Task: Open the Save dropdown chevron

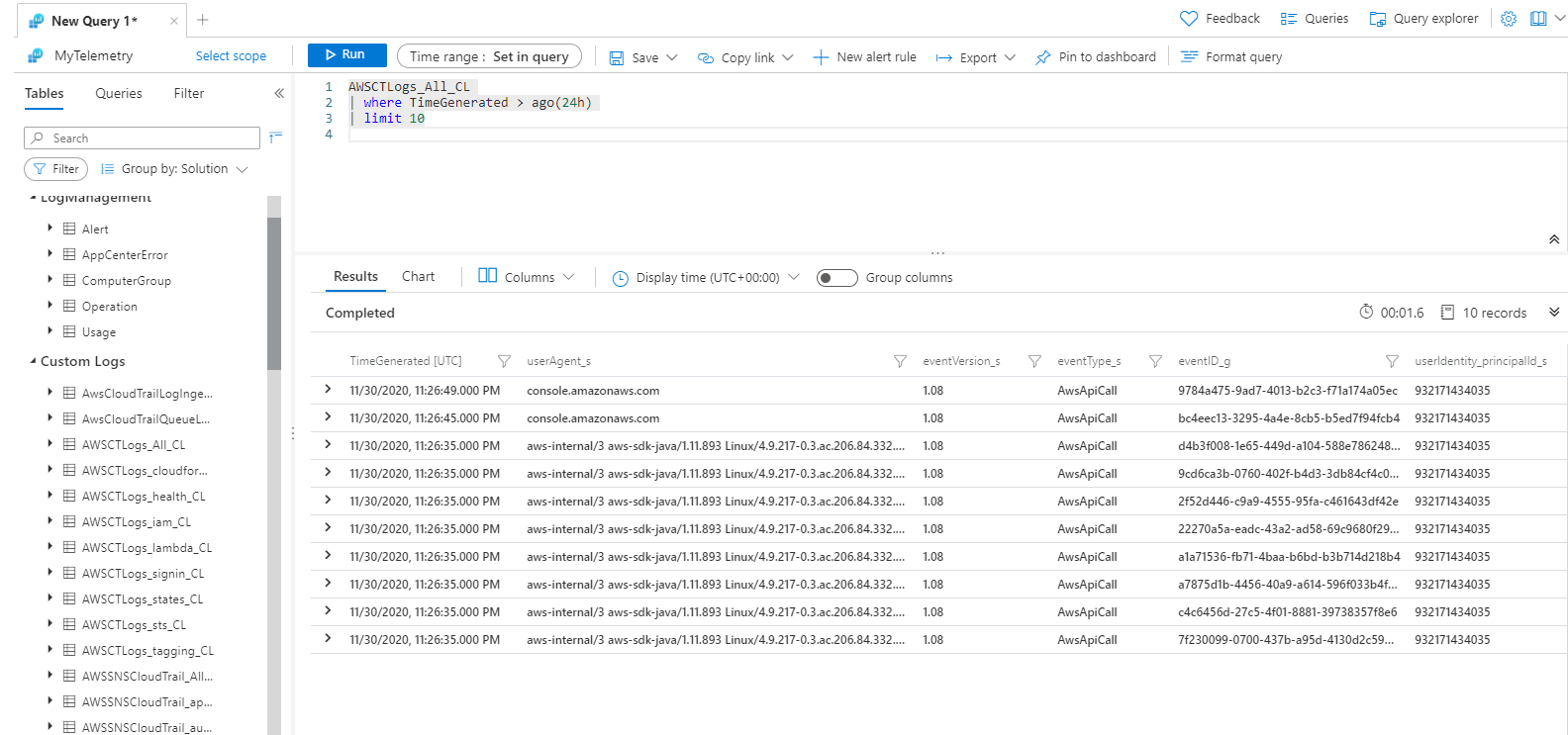Action: pos(672,57)
